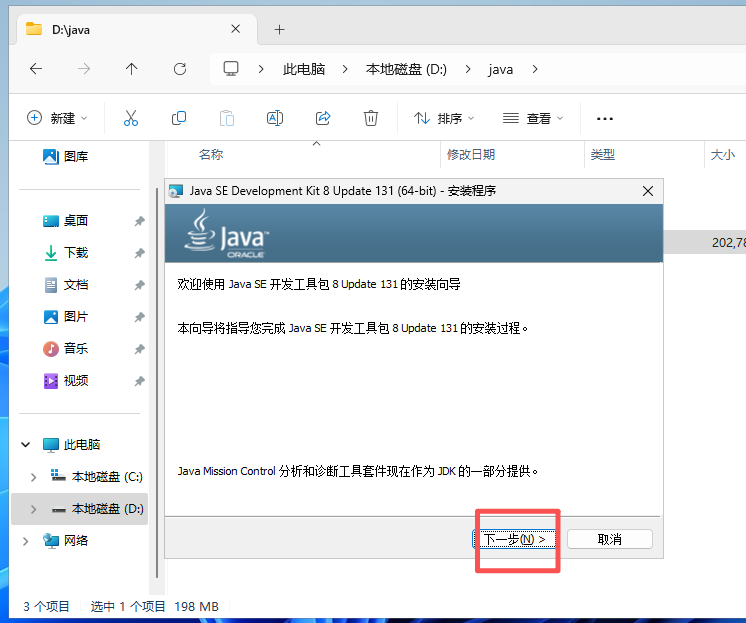746x623 pixels.
Task: Click java breadcrumb in address bar
Action: click(x=501, y=69)
